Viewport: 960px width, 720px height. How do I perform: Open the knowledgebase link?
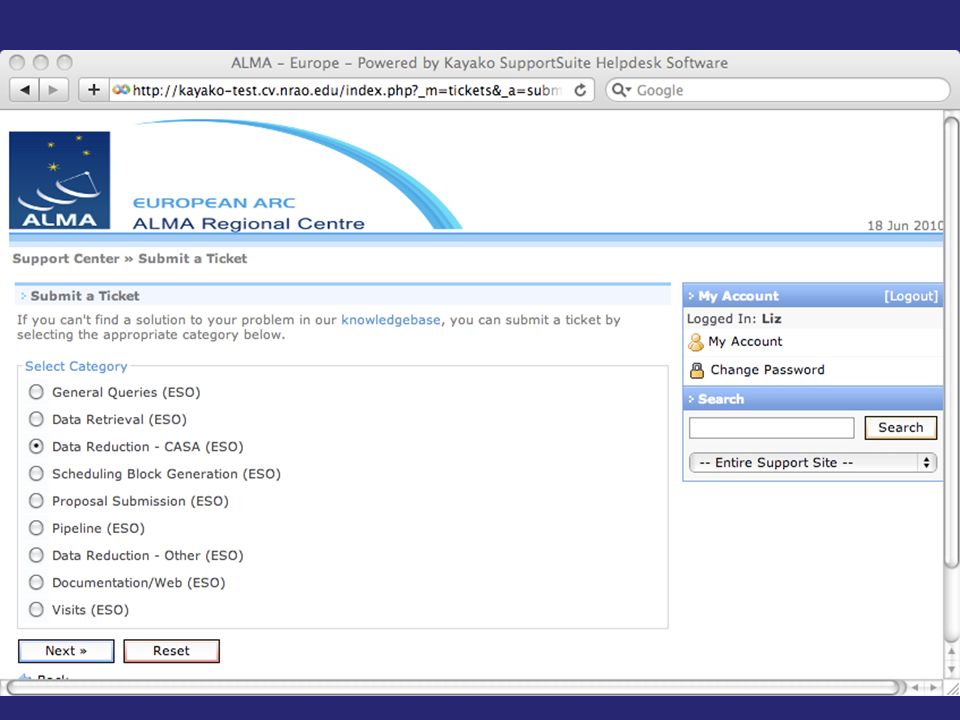(x=391, y=320)
